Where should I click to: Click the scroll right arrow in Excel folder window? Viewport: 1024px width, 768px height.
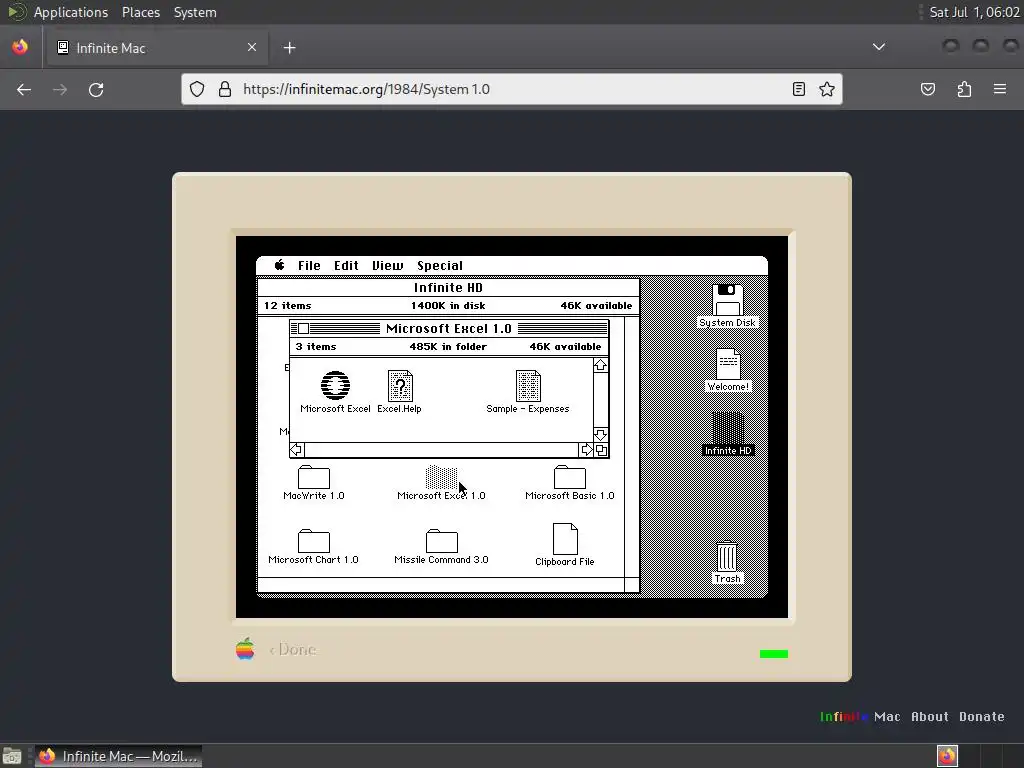click(586, 449)
